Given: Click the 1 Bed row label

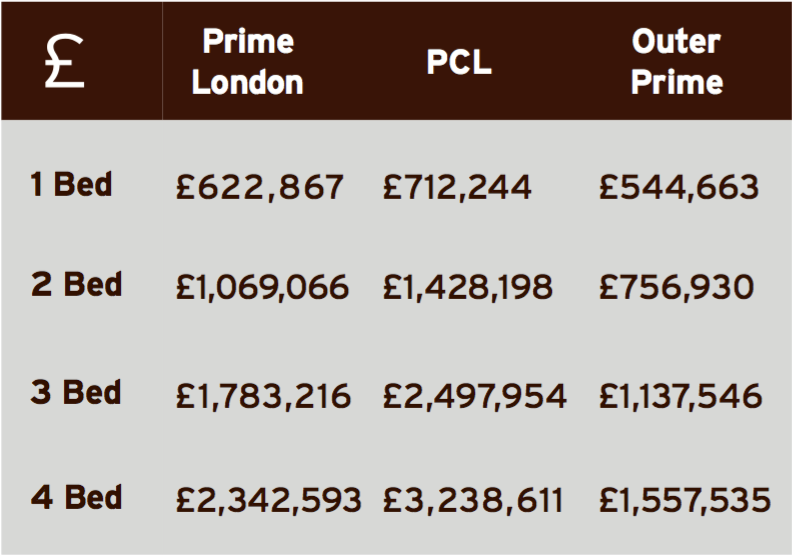Looking at the screenshot, I should tap(71, 185).
